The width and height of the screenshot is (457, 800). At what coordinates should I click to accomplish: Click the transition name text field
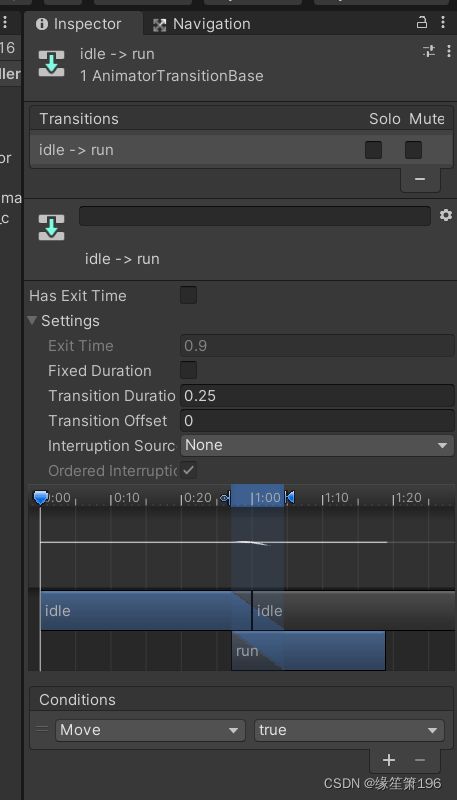(x=255, y=216)
